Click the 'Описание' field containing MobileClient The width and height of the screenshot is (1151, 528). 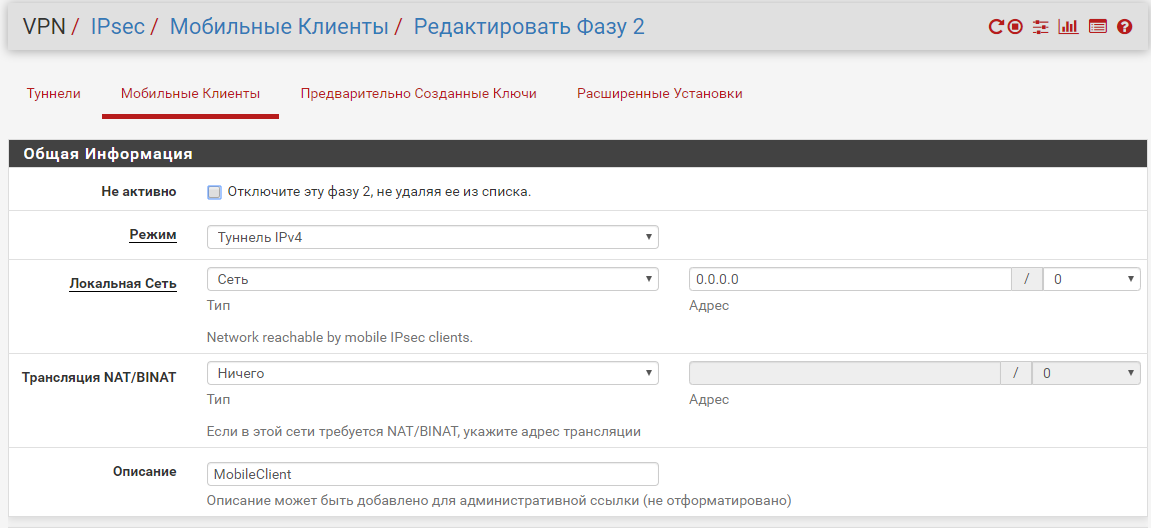tap(433, 474)
